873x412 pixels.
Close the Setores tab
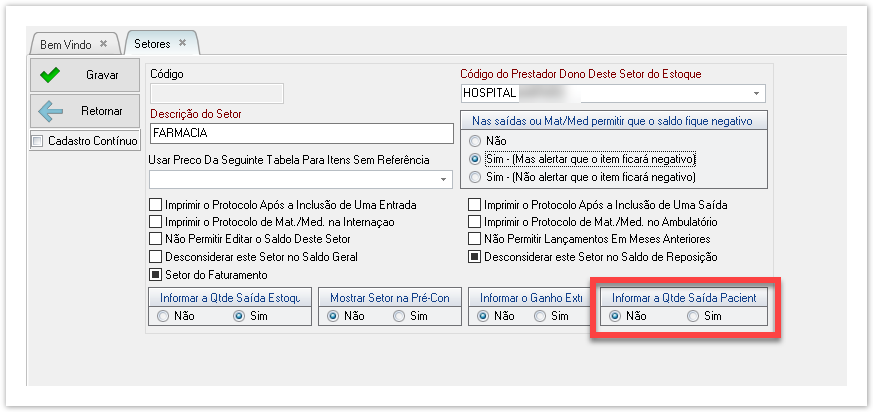click(182, 43)
